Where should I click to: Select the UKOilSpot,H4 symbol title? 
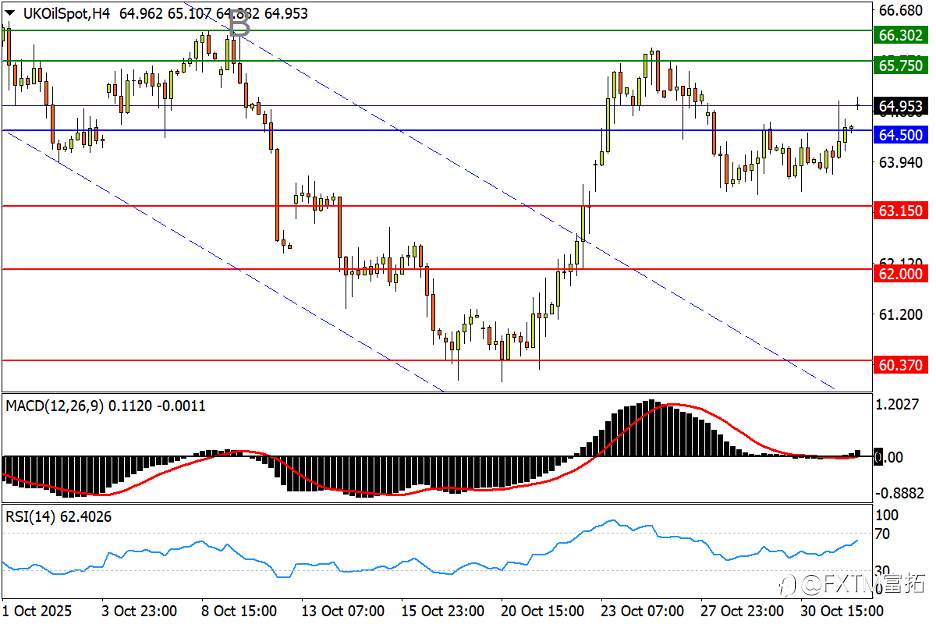pyautogui.click(x=66, y=13)
